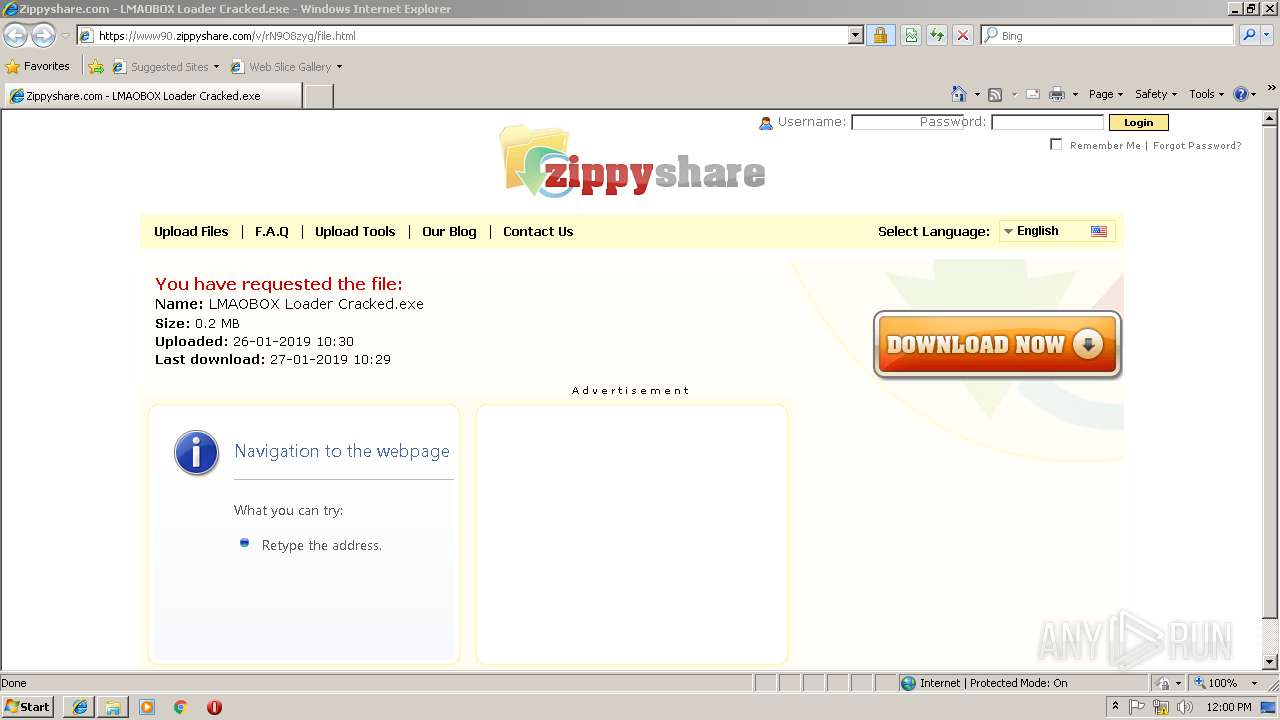Click the Zippyshare logo
This screenshot has height=720, width=1280.
click(632, 162)
